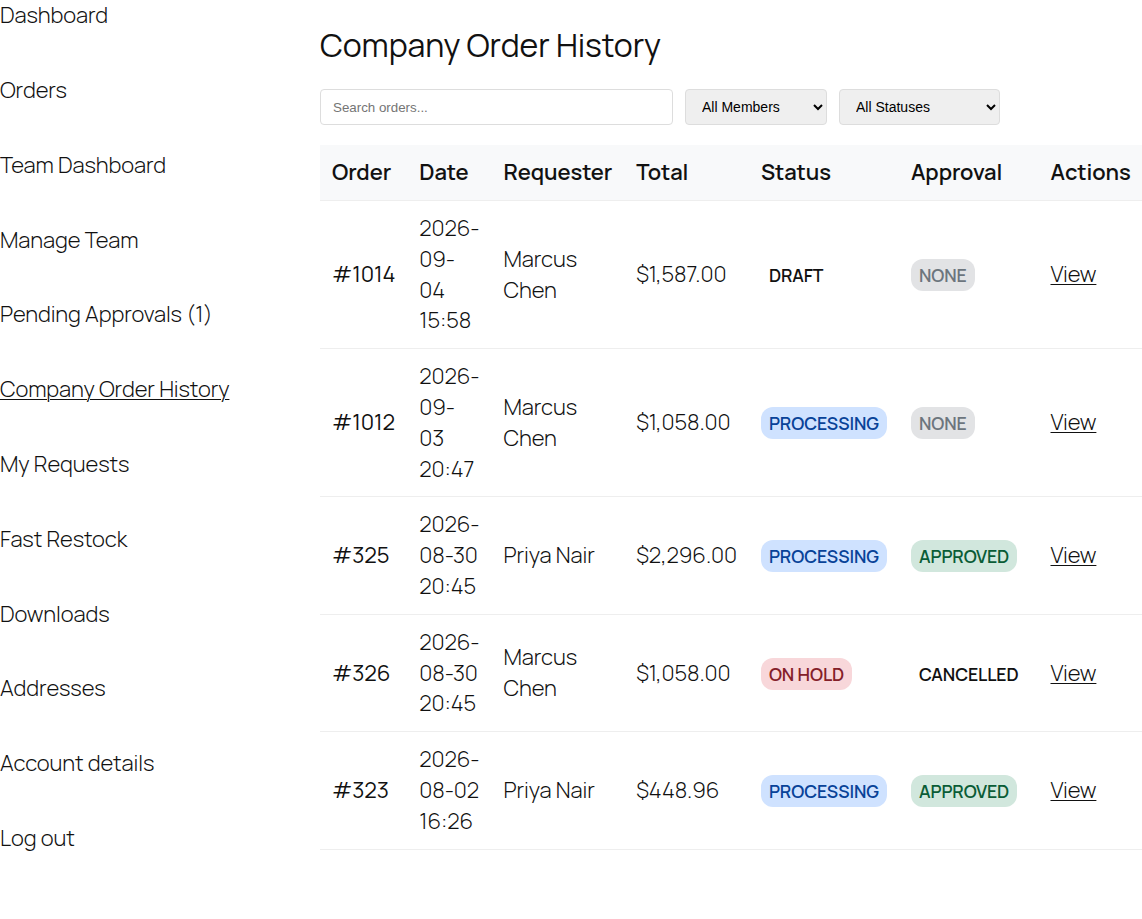This screenshot has height=919, width=1142.
Task: View order #326
Action: [1073, 674]
